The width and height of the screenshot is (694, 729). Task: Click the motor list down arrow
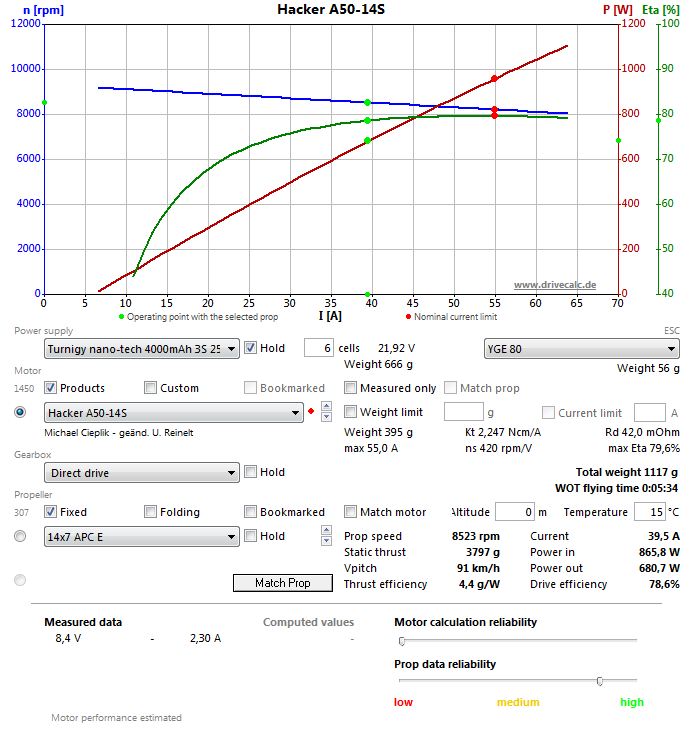325,418
